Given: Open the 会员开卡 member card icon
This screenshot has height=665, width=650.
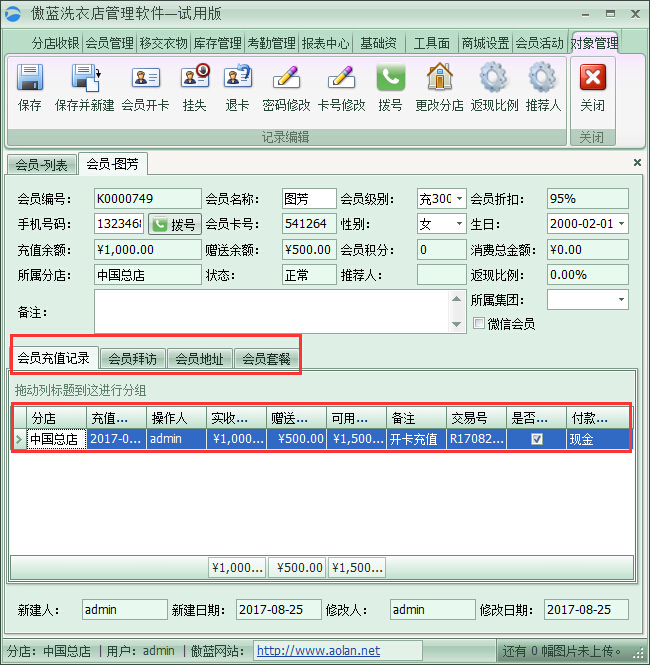Looking at the screenshot, I should click(145, 79).
